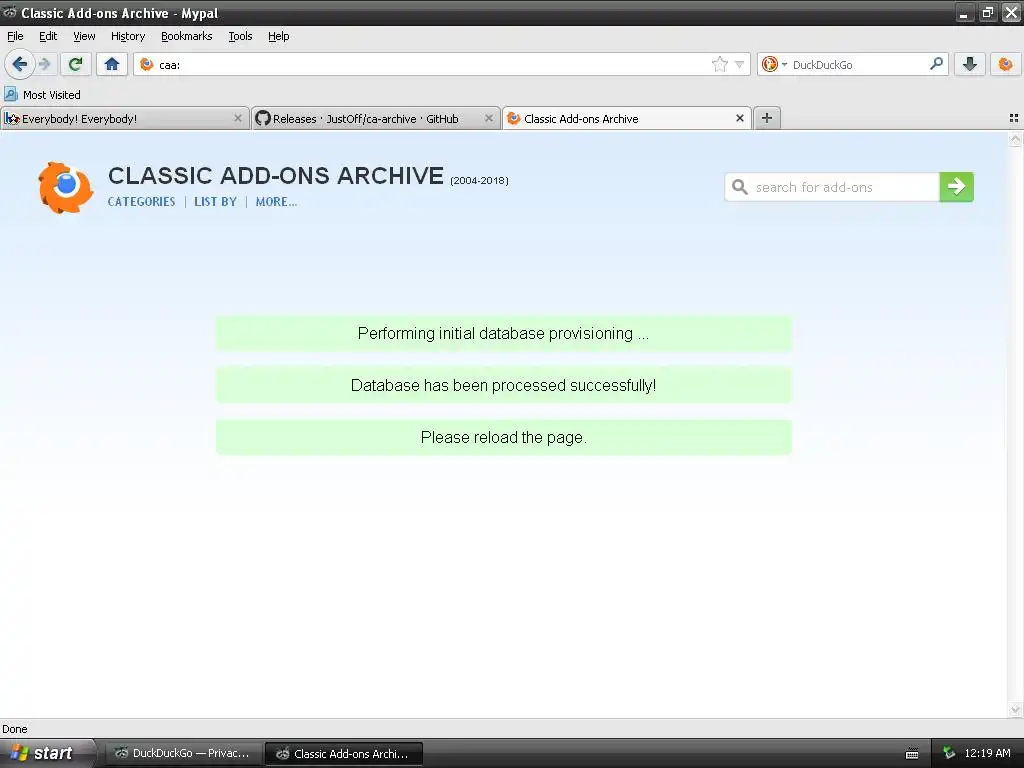
Task: Click the Done status bar text
Action: 14,729
